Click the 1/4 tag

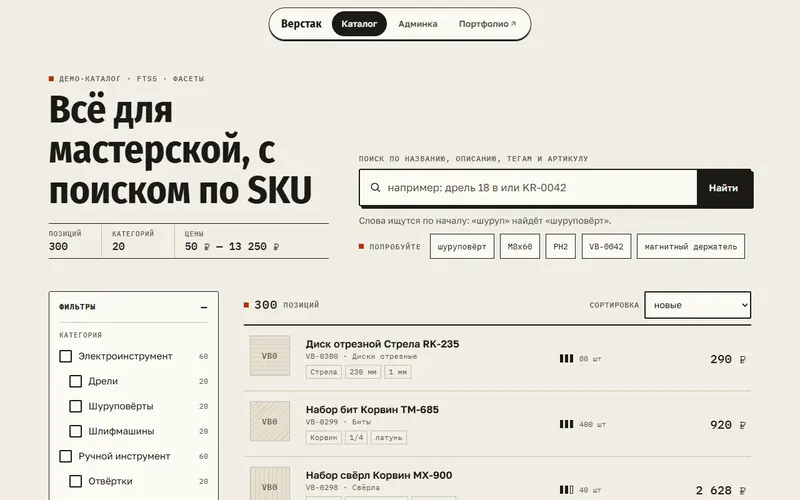[356, 437]
